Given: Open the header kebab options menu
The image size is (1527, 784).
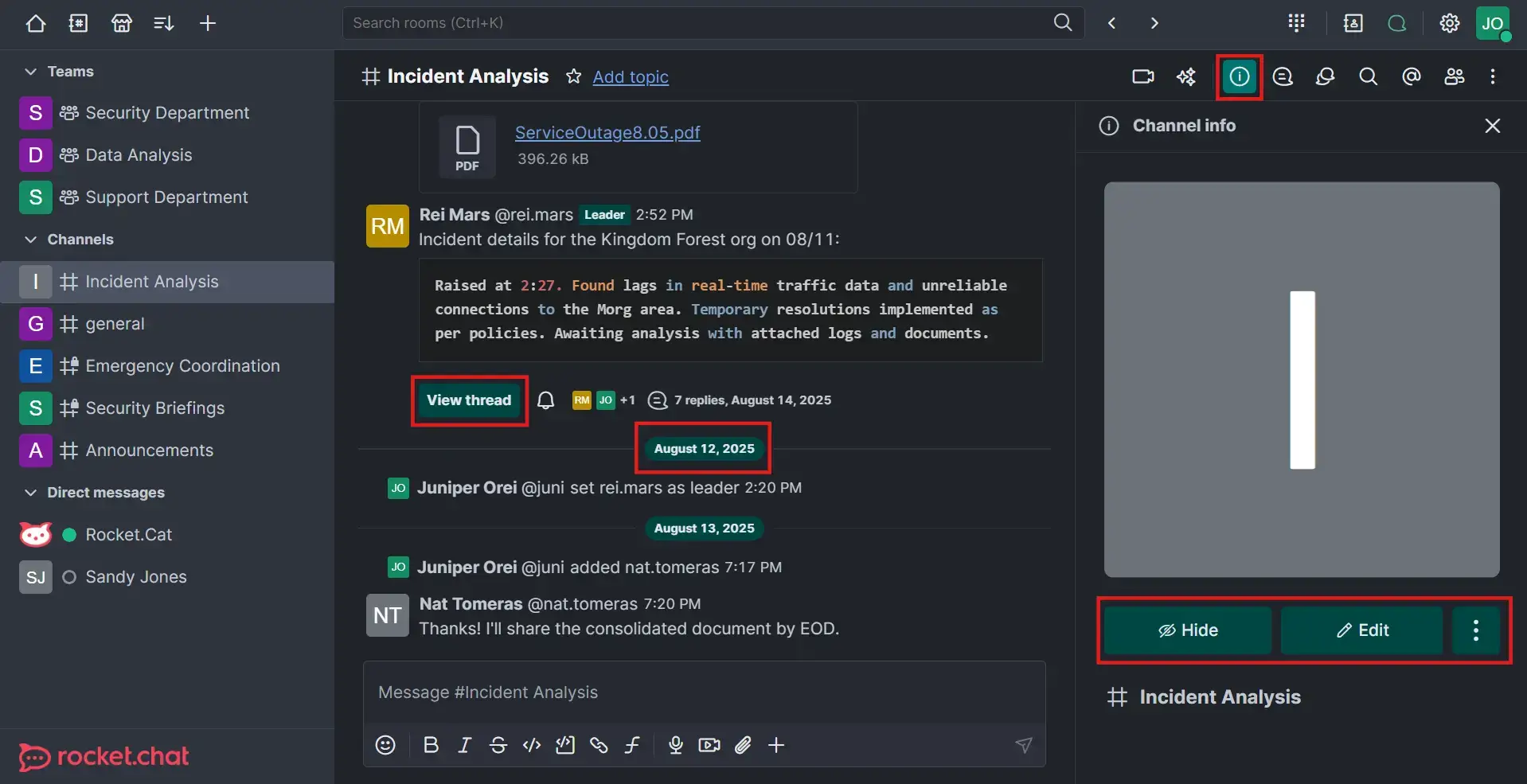Looking at the screenshot, I should pyautogui.click(x=1493, y=76).
